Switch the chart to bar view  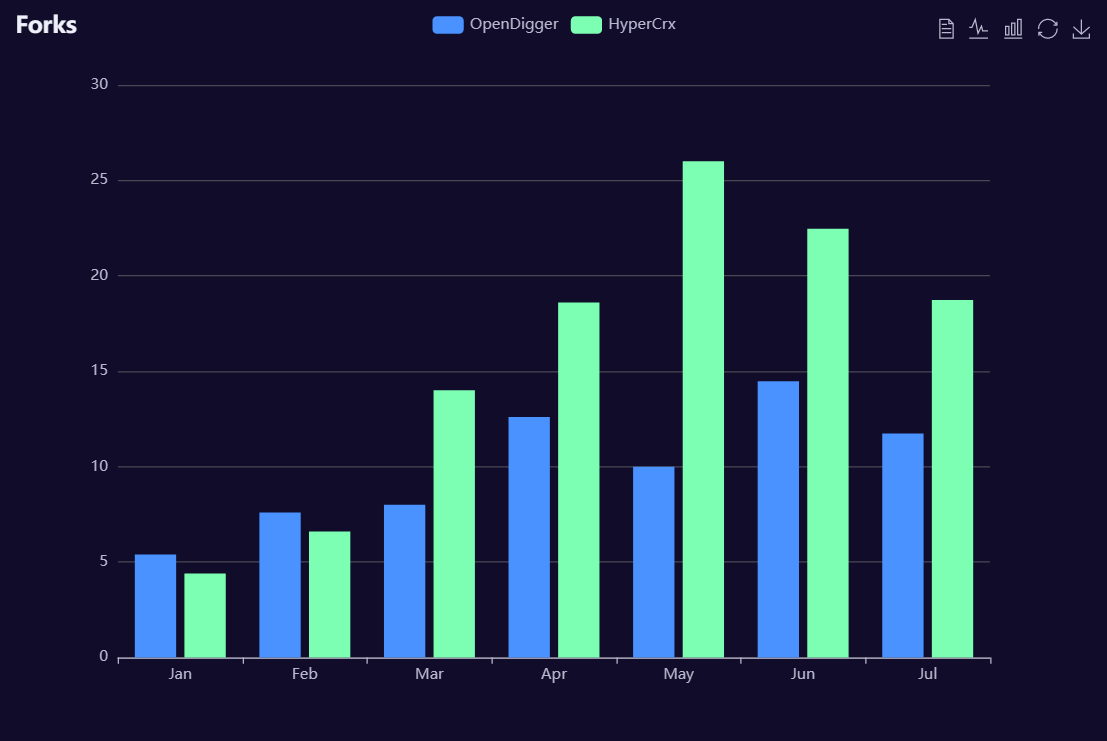pyautogui.click(x=1012, y=28)
